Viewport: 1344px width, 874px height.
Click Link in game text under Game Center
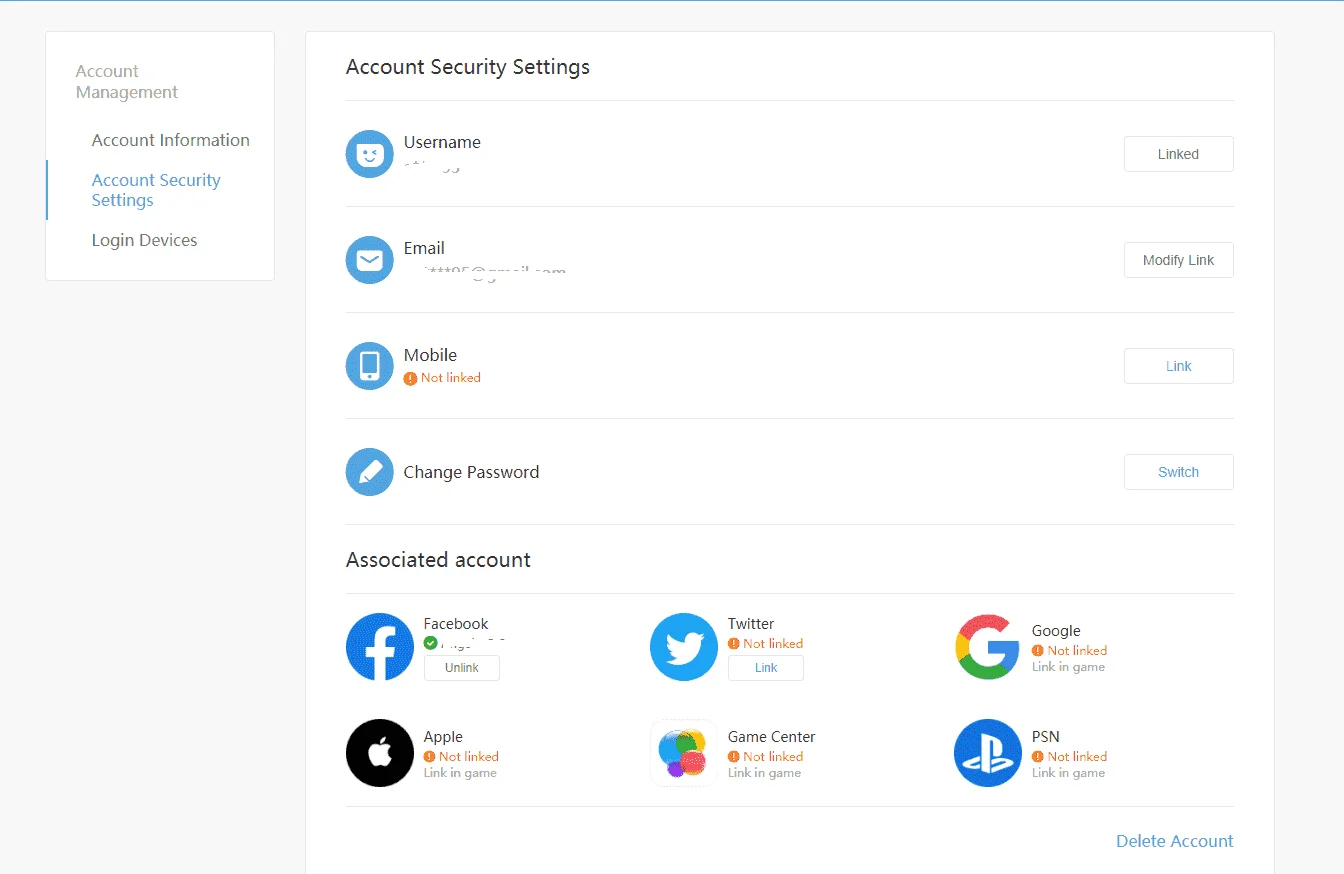pyautogui.click(x=764, y=773)
